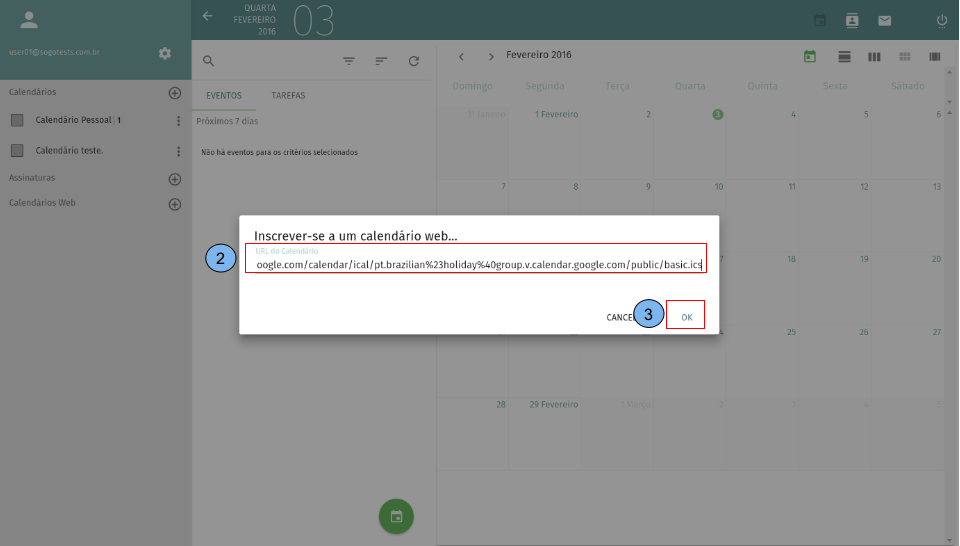Image resolution: width=960 pixels, height=546 pixels.
Task: Add a web calendar under Calendários Web
Action: pos(175,204)
